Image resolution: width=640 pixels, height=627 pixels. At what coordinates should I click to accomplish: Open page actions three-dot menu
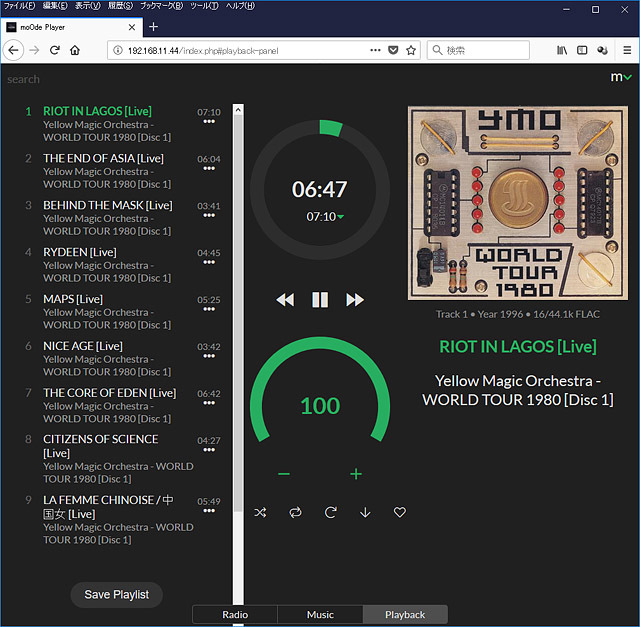coord(375,50)
